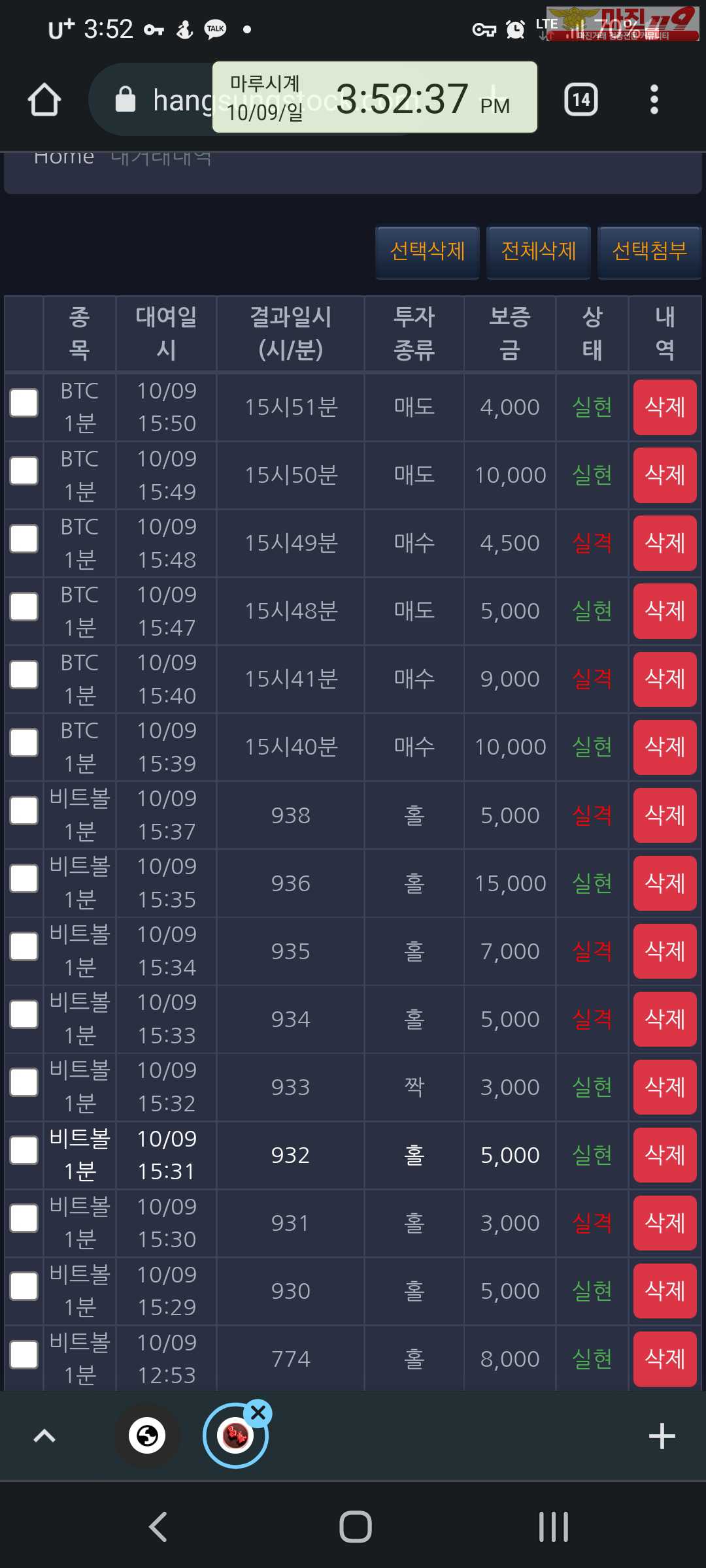Check the BTC 15:50 row checkbox
Screen dimensions: 706x1568
tap(24, 403)
